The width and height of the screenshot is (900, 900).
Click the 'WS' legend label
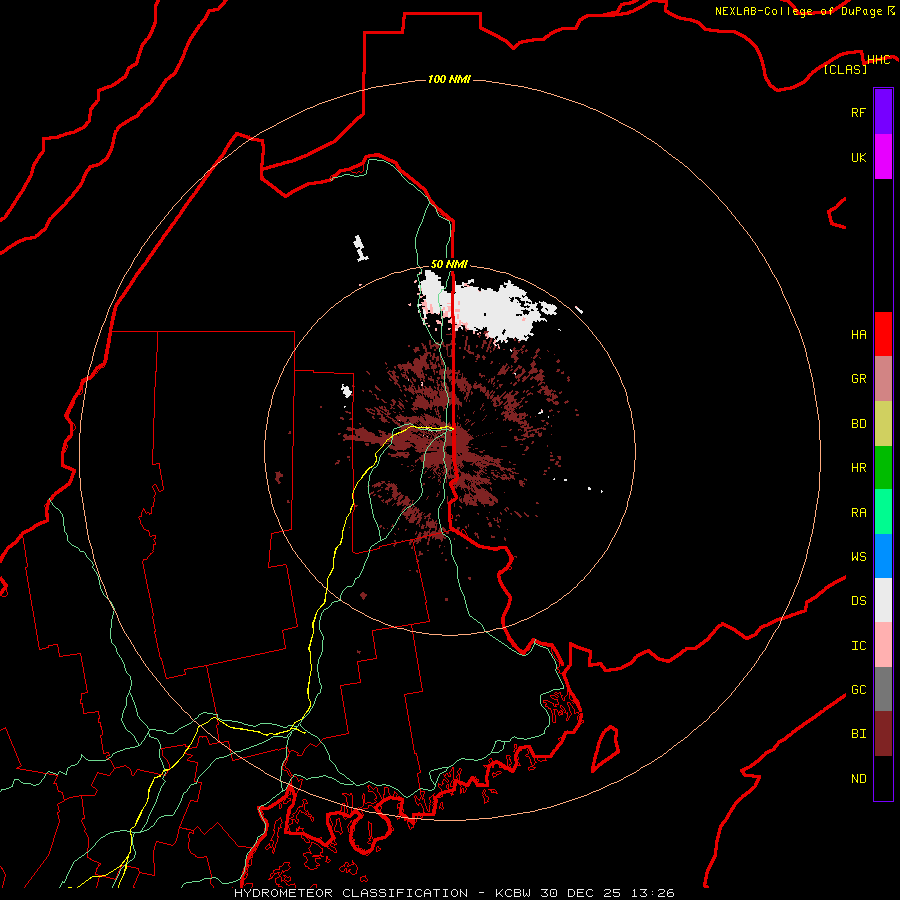(x=858, y=557)
